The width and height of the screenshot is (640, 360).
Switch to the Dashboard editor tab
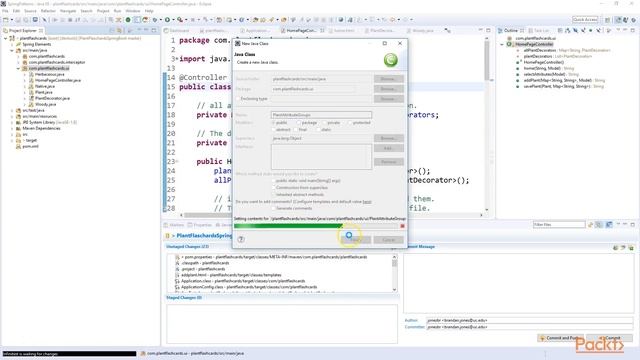tap(177, 31)
